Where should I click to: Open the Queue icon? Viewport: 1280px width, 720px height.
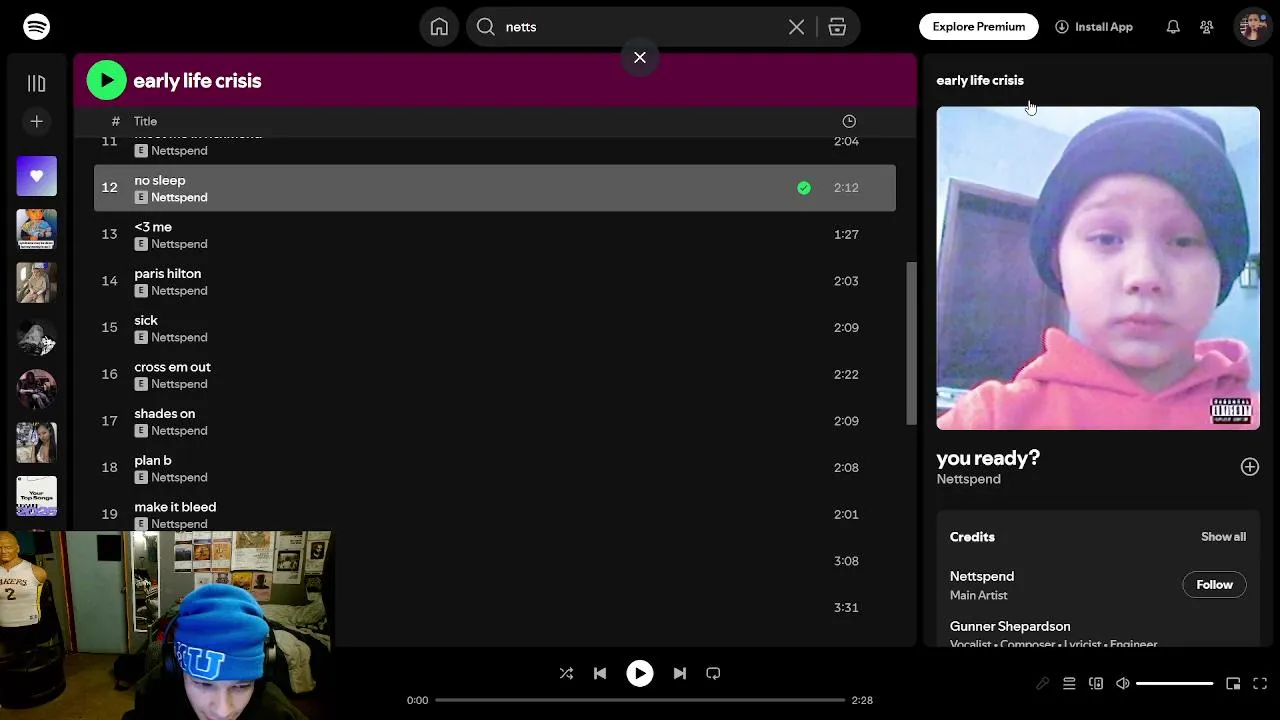(1069, 684)
